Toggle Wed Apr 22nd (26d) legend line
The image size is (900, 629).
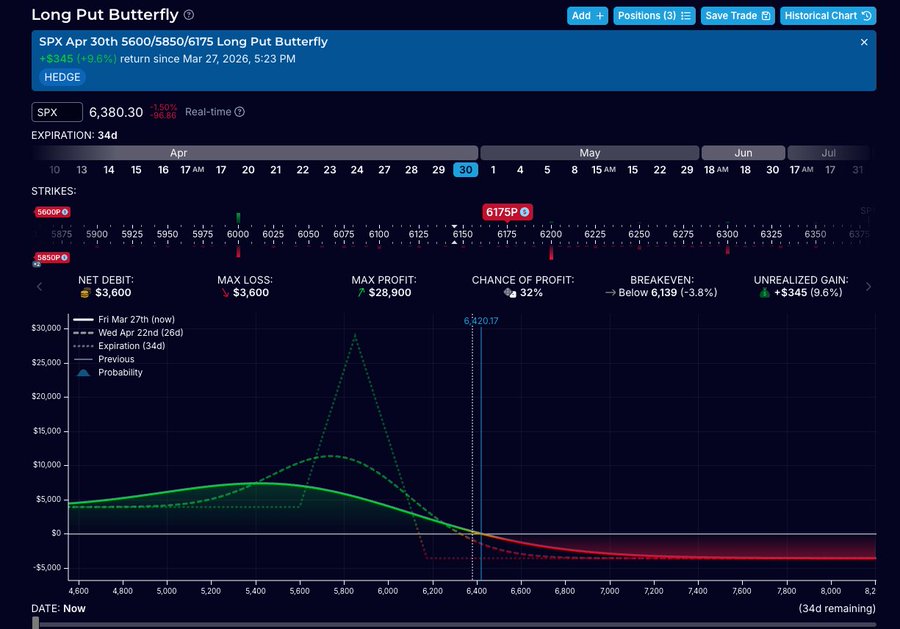pyautogui.click(x=130, y=333)
